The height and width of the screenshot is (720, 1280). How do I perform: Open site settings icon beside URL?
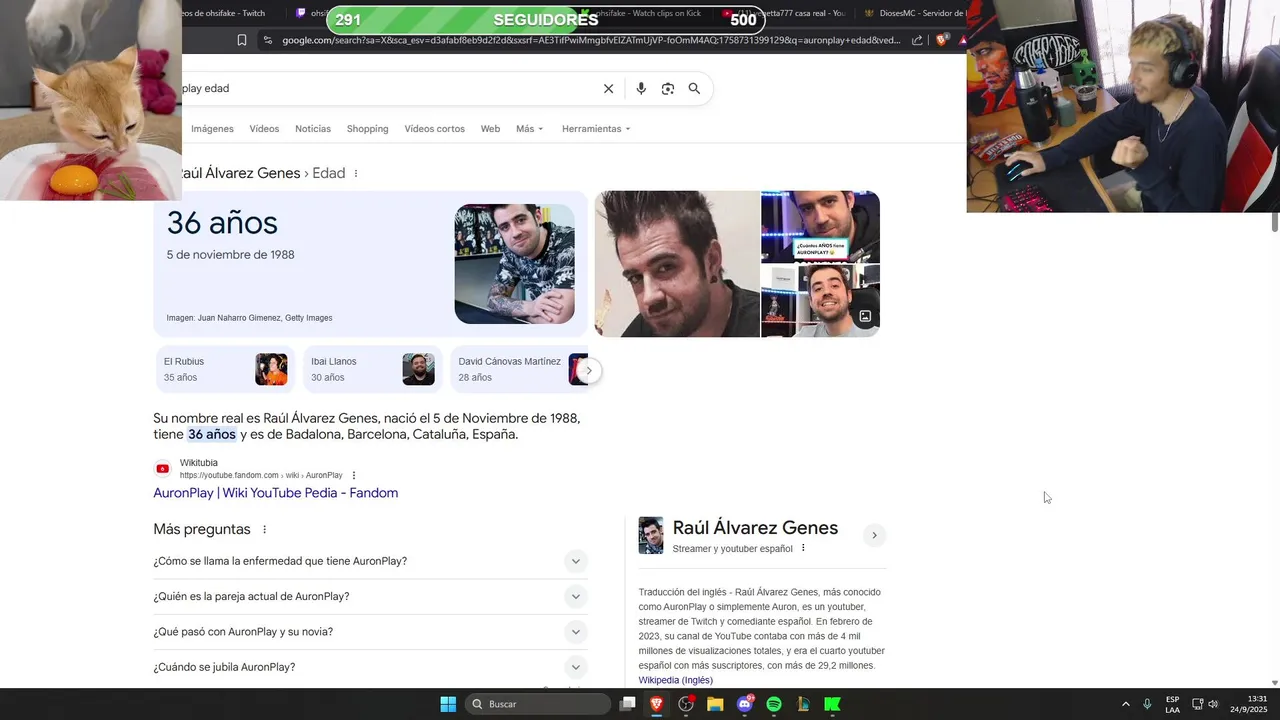[x=267, y=40]
